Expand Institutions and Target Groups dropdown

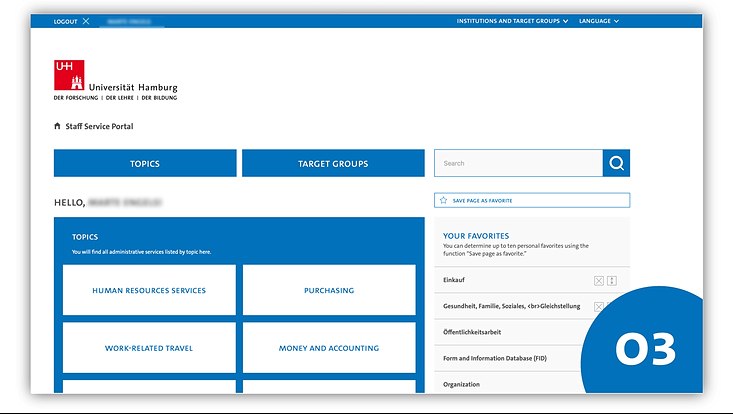(512, 21)
